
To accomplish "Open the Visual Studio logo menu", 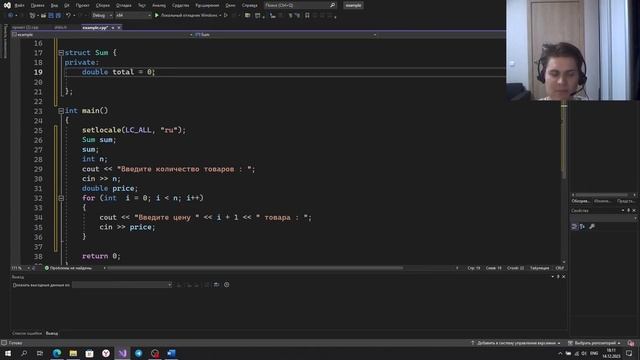I will [x=7, y=5].
